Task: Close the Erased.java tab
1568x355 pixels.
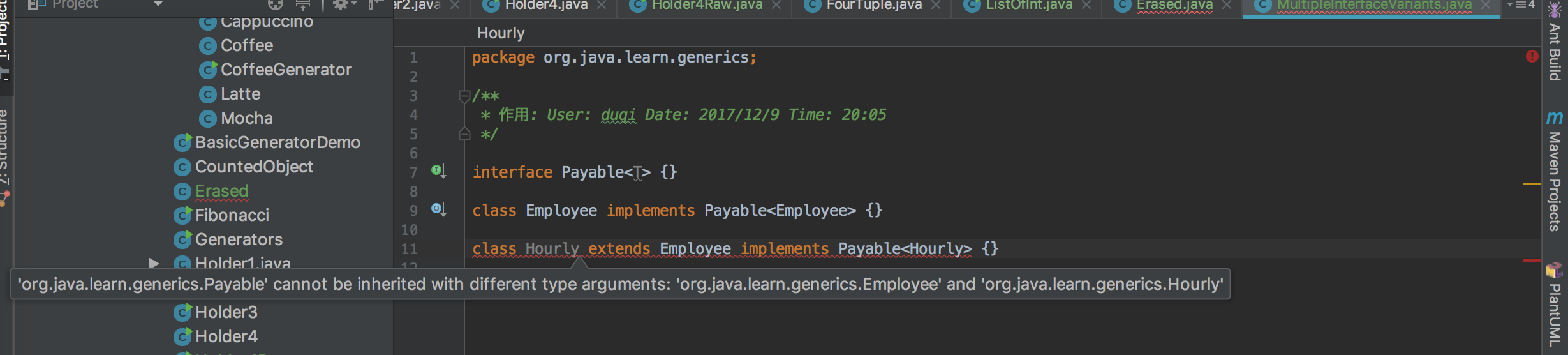Action: [1227, 5]
